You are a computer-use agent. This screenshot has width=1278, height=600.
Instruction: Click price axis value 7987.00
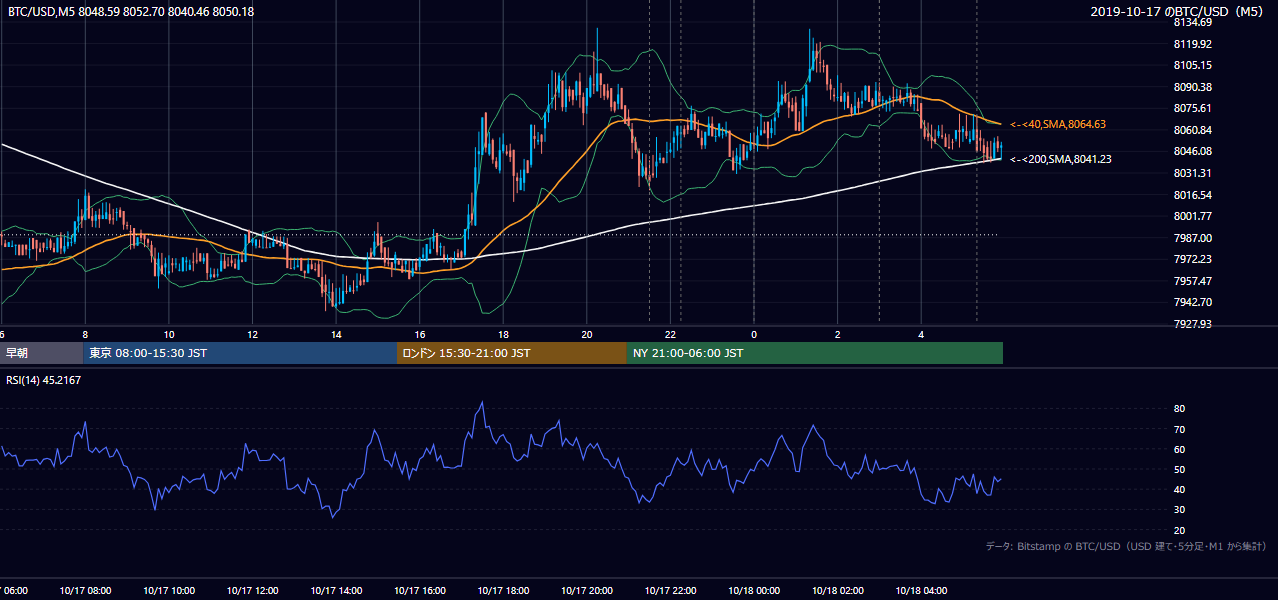coord(1192,238)
